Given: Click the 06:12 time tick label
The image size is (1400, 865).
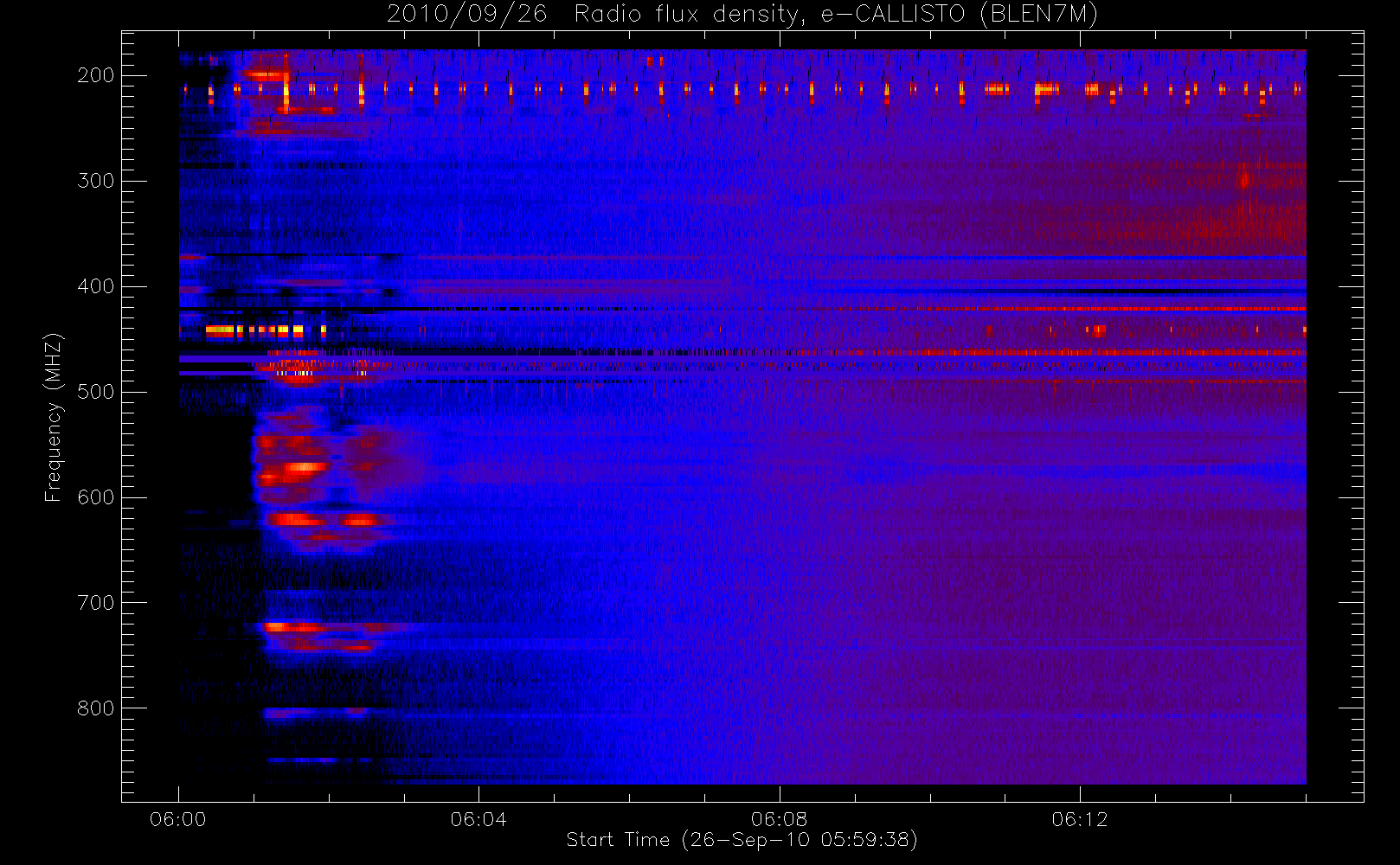Looking at the screenshot, I should tap(1080, 819).
